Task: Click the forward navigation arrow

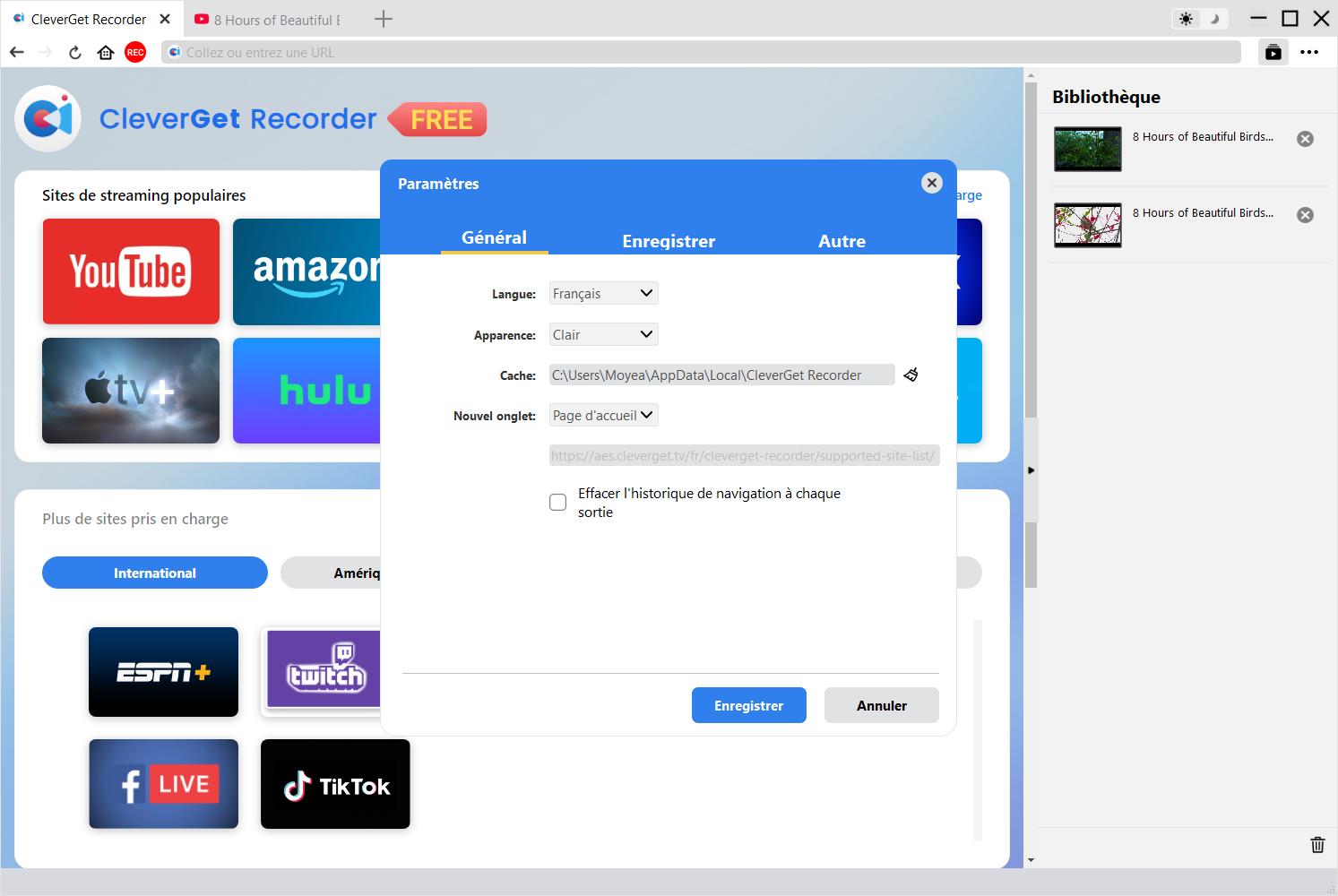Action: tap(46, 52)
